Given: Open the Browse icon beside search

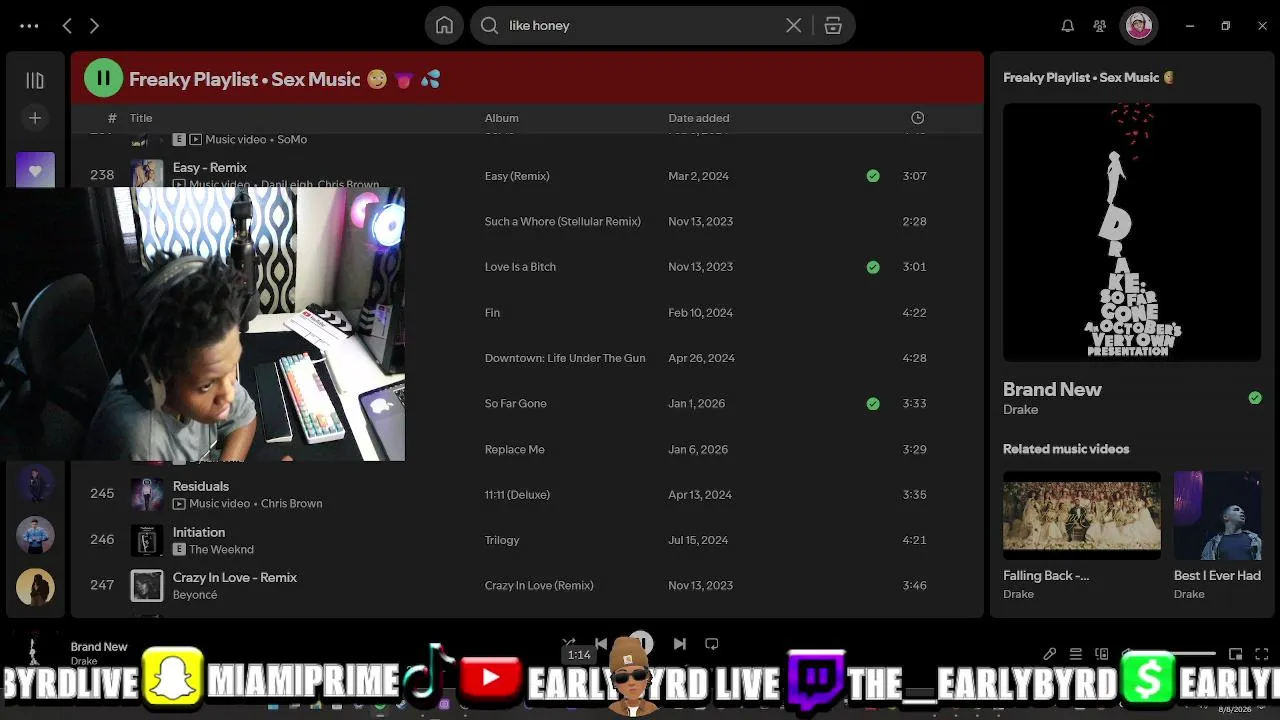Looking at the screenshot, I should point(833,26).
